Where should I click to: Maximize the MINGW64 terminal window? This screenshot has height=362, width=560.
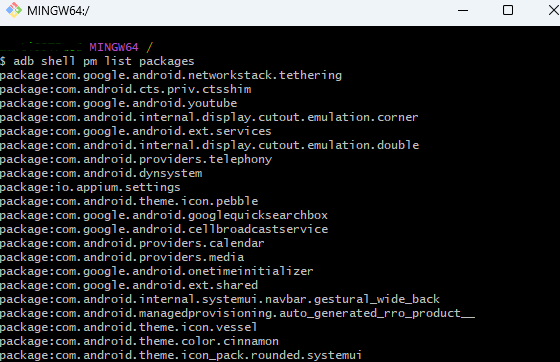(x=508, y=10)
